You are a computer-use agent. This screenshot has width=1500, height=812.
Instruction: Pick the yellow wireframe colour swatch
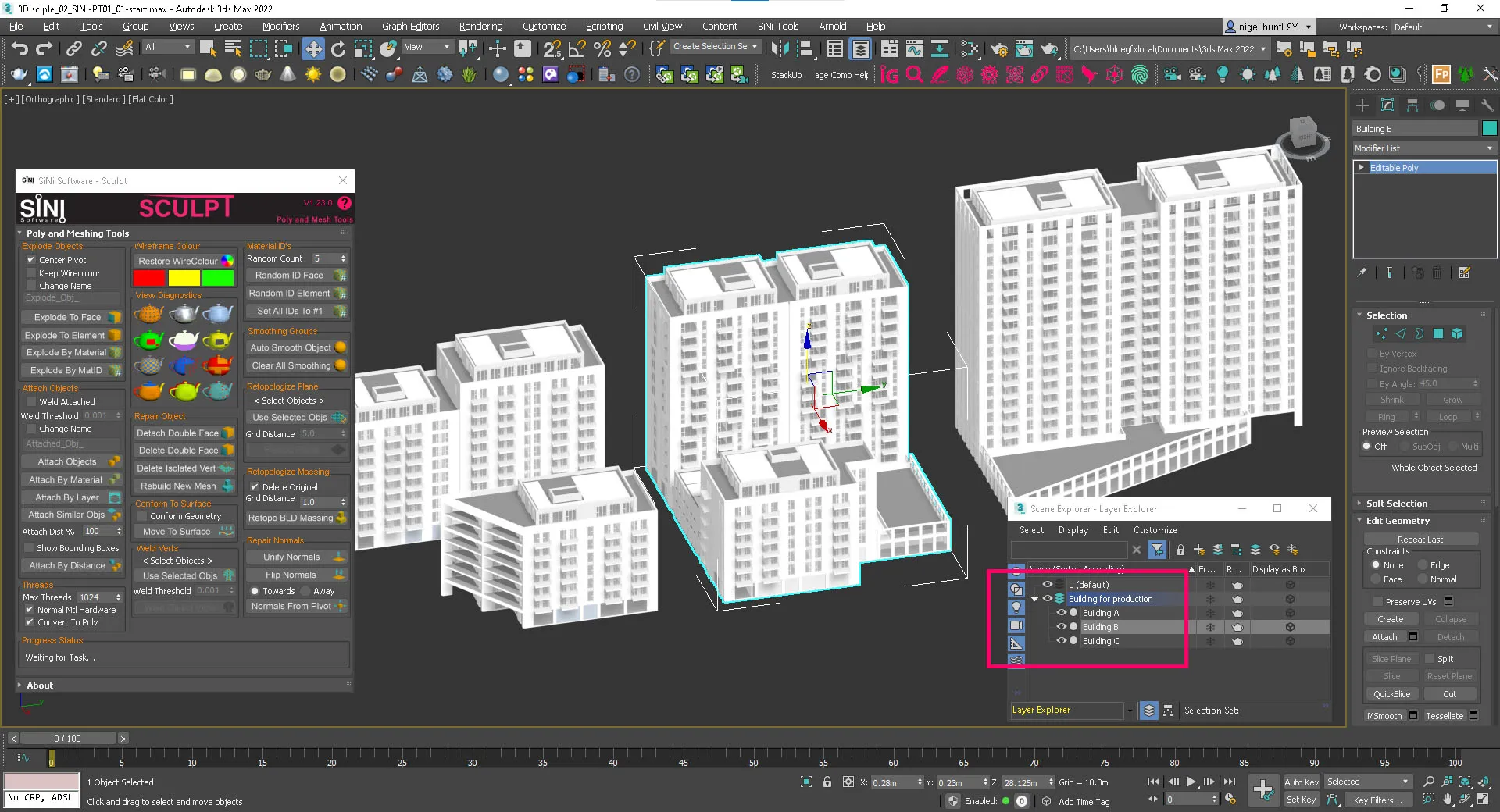[184, 278]
